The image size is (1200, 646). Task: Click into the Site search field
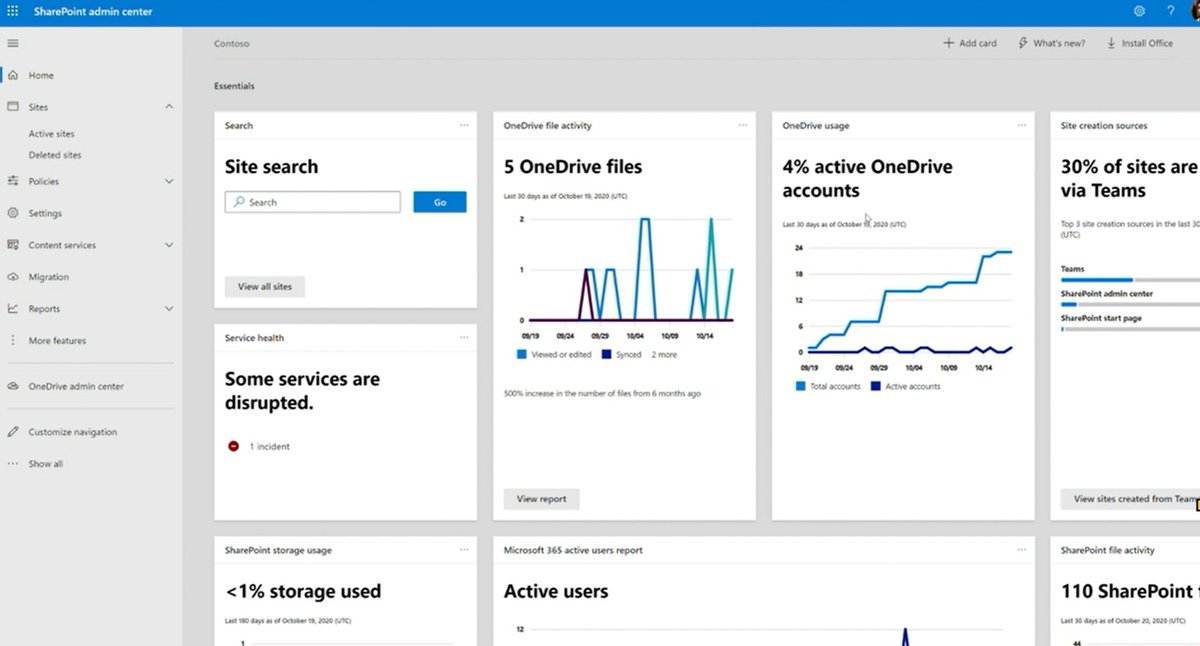(313, 202)
